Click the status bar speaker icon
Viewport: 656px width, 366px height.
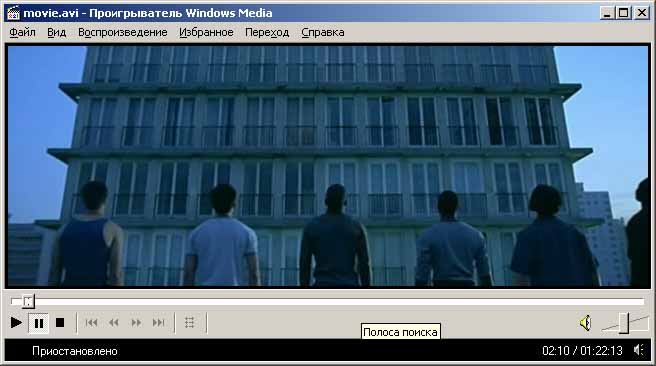pyautogui.click(x=638, y=350)
